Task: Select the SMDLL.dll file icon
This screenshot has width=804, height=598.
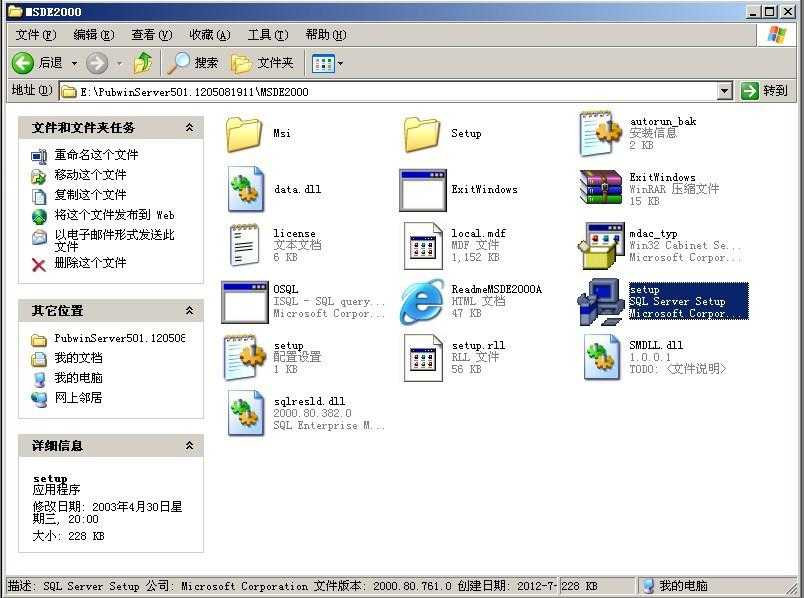Action: coord(602,357)
